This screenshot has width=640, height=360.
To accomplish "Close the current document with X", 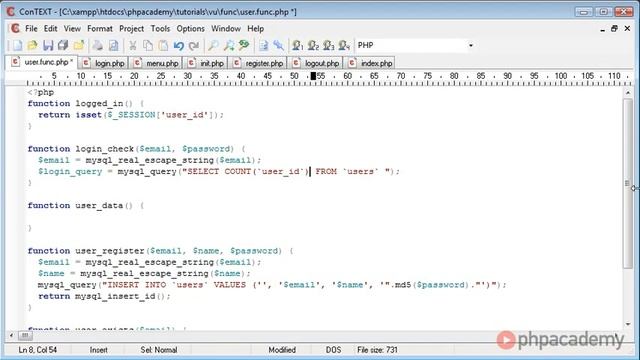I will pyautogui.click(x=627, y=29).
